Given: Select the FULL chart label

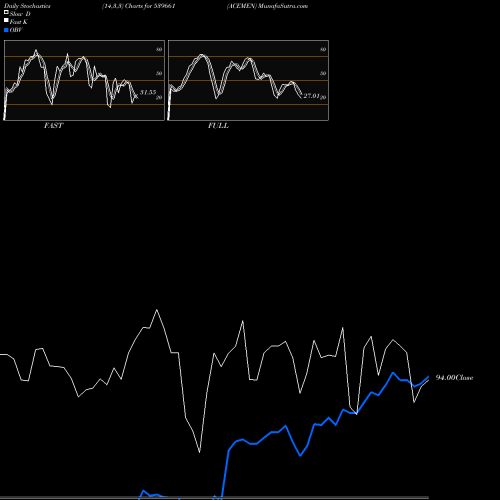Looking at the screenshot, I should [x=218, y=126].
